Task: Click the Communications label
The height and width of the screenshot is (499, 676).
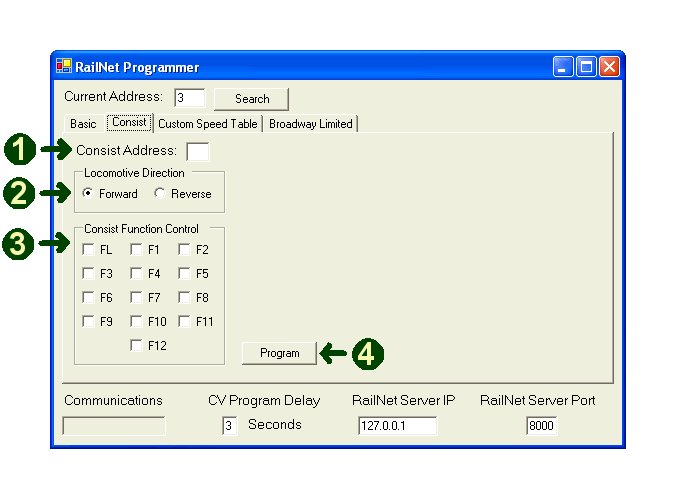Action: (x=113, y=400)
